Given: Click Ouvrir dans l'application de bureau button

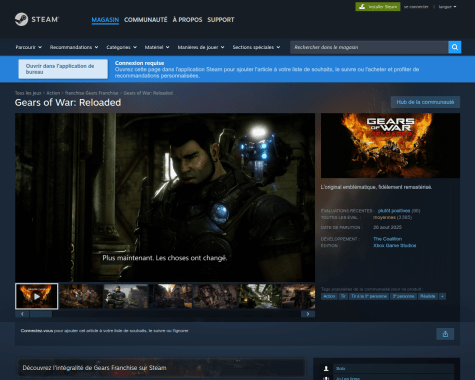Looking at the screenshot, I should pos(63,69).
